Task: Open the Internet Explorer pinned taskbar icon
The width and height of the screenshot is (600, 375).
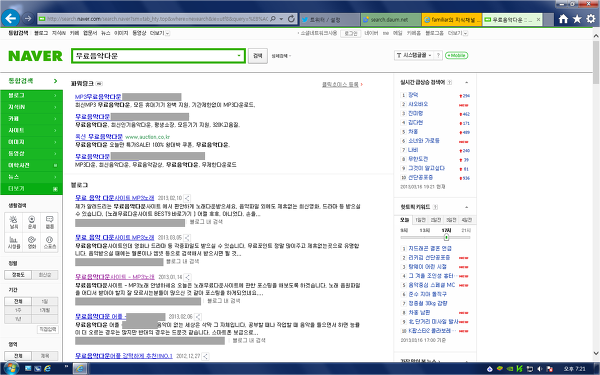Action: click(47, 368)
